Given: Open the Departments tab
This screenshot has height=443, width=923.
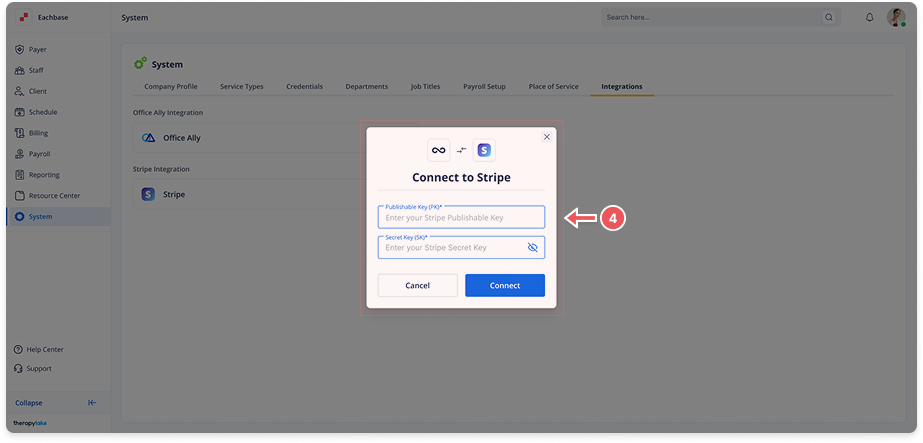Looking at the screenshot, I should (x=367, y=86).
